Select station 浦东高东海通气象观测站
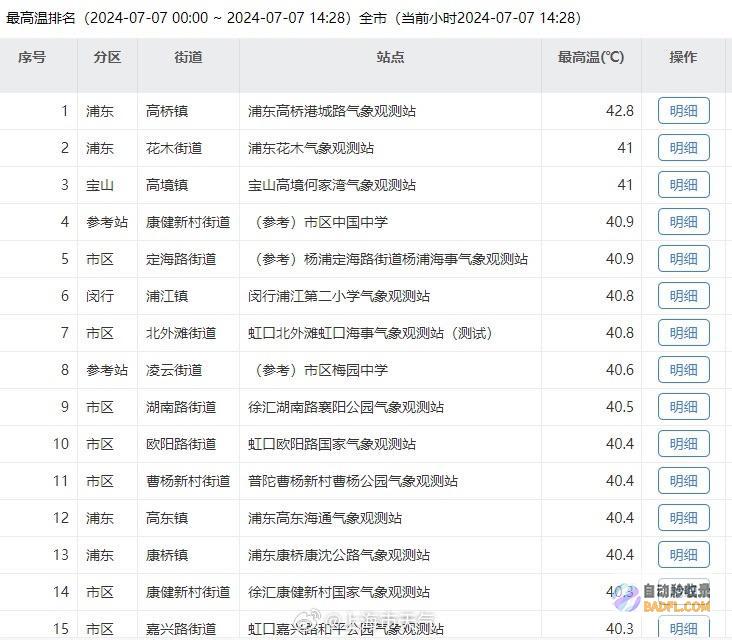 (325, 518)
